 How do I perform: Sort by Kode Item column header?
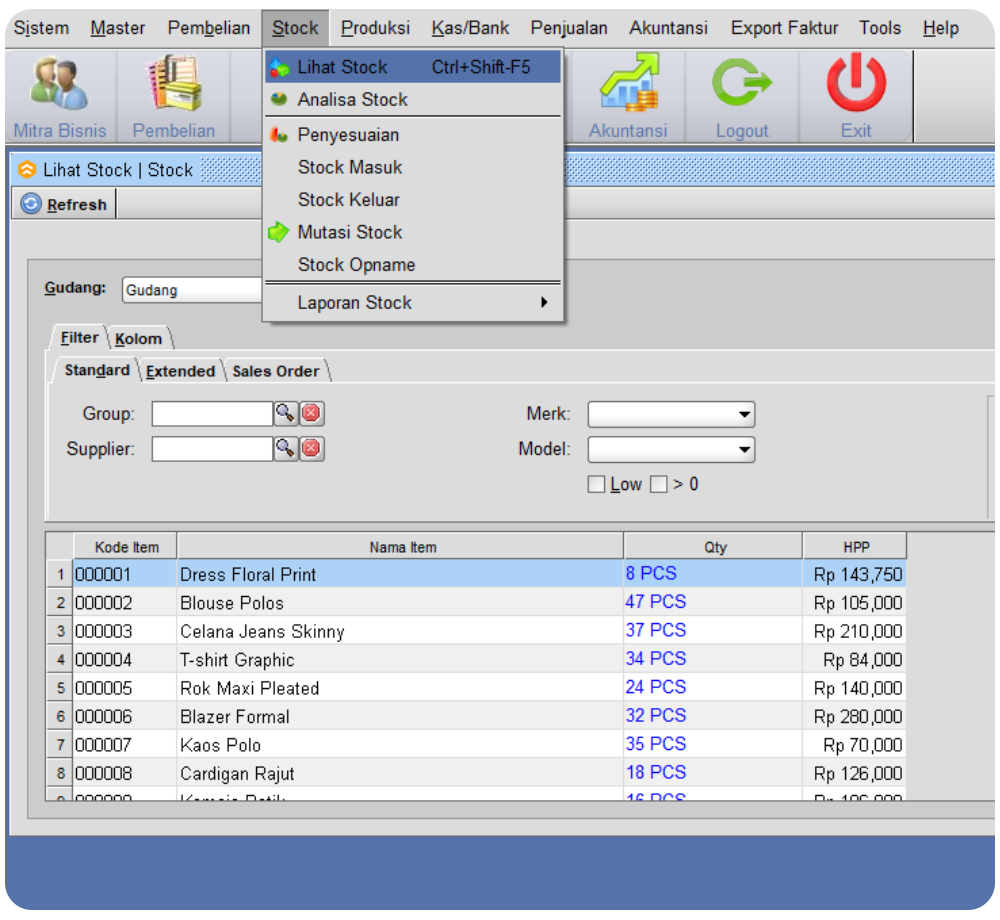[x=126, y=547]
